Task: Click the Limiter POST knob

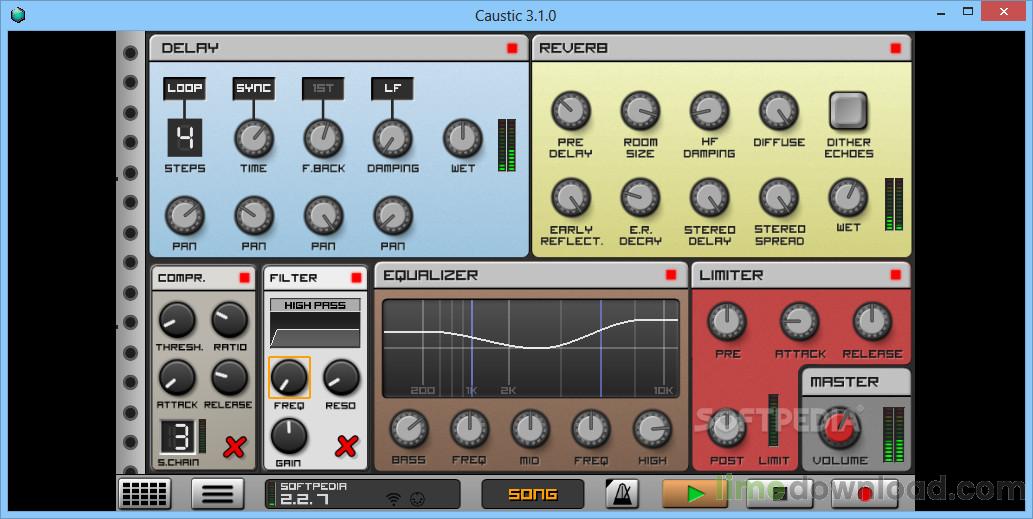Action: coord(727,428)
